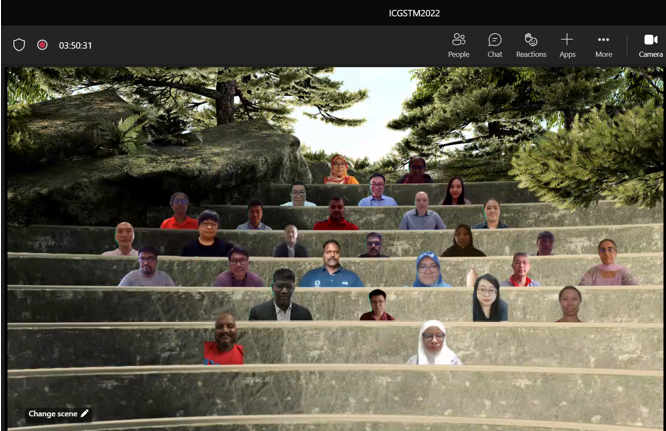Open the meeting Chat panel
The width and height of the screenshot is (666, 431).
(x=494, y=45)
